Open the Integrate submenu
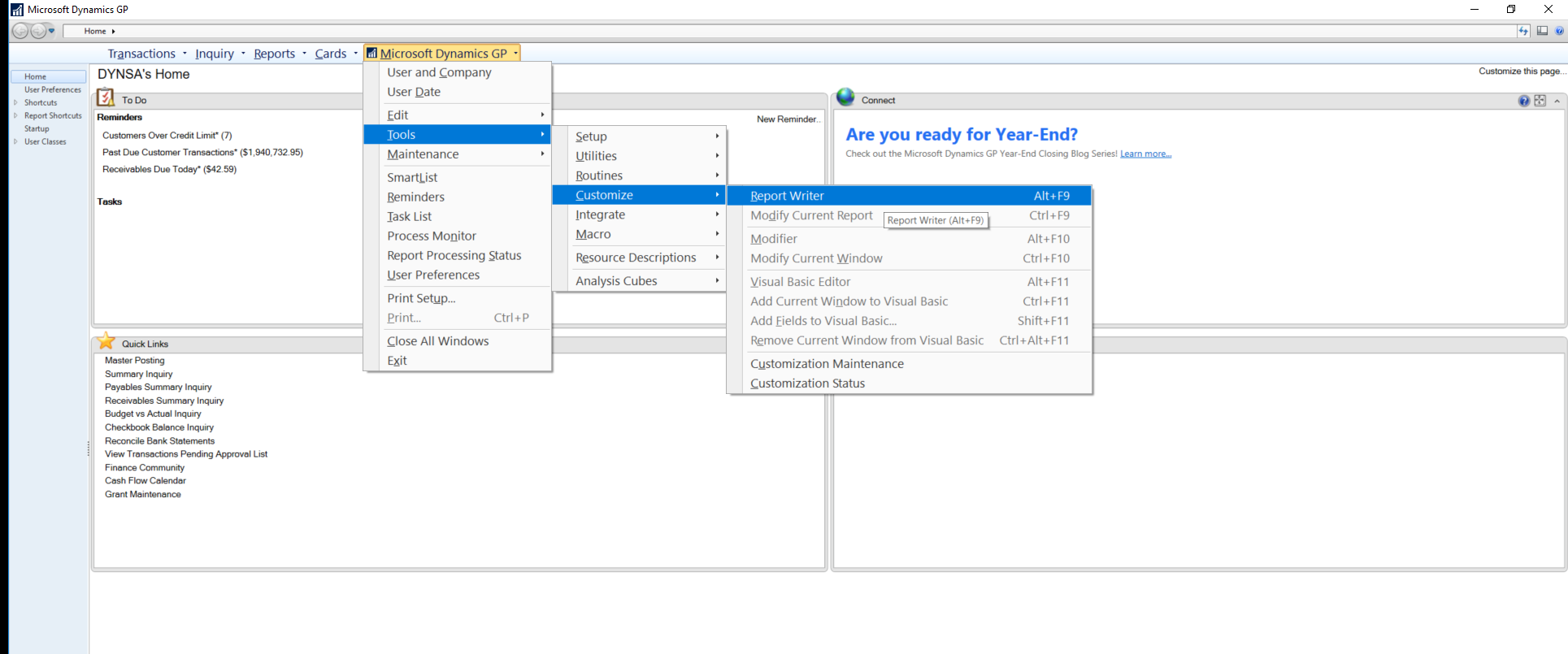Image resolution: width=1568 pixels, height=654 pixels. point(600,214)
